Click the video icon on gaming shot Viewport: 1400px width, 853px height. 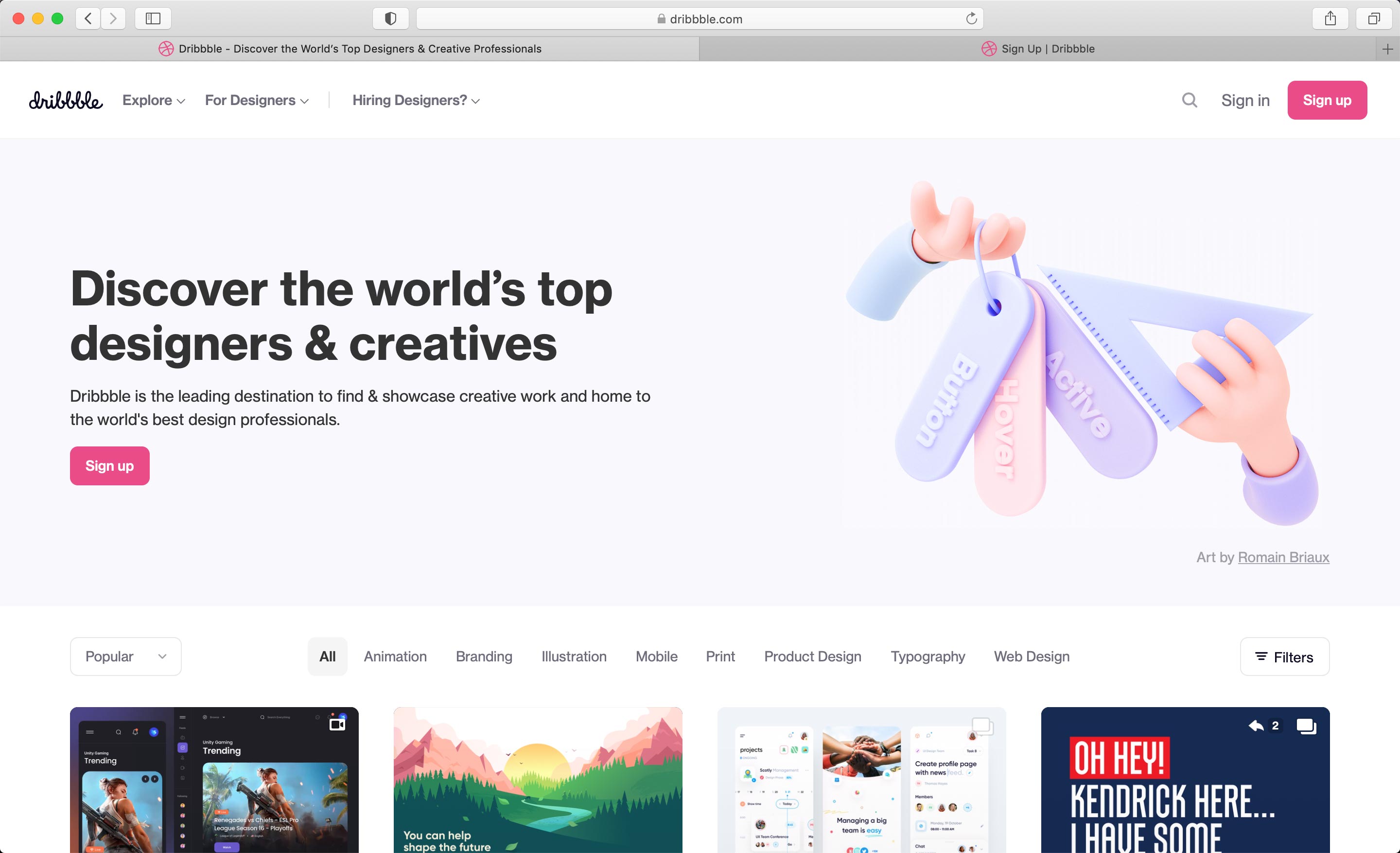point(337,724)
